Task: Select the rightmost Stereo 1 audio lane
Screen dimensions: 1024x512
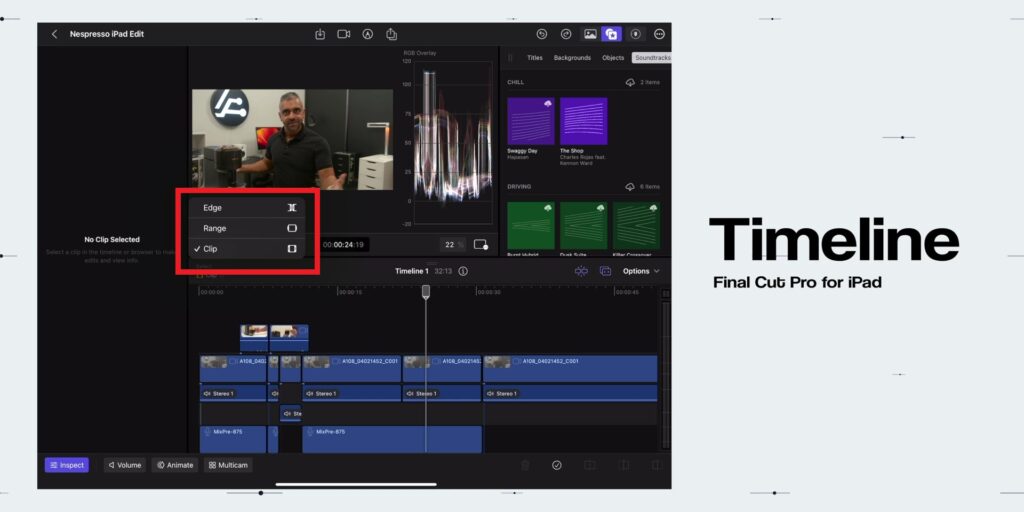Action: click(570, 393)
